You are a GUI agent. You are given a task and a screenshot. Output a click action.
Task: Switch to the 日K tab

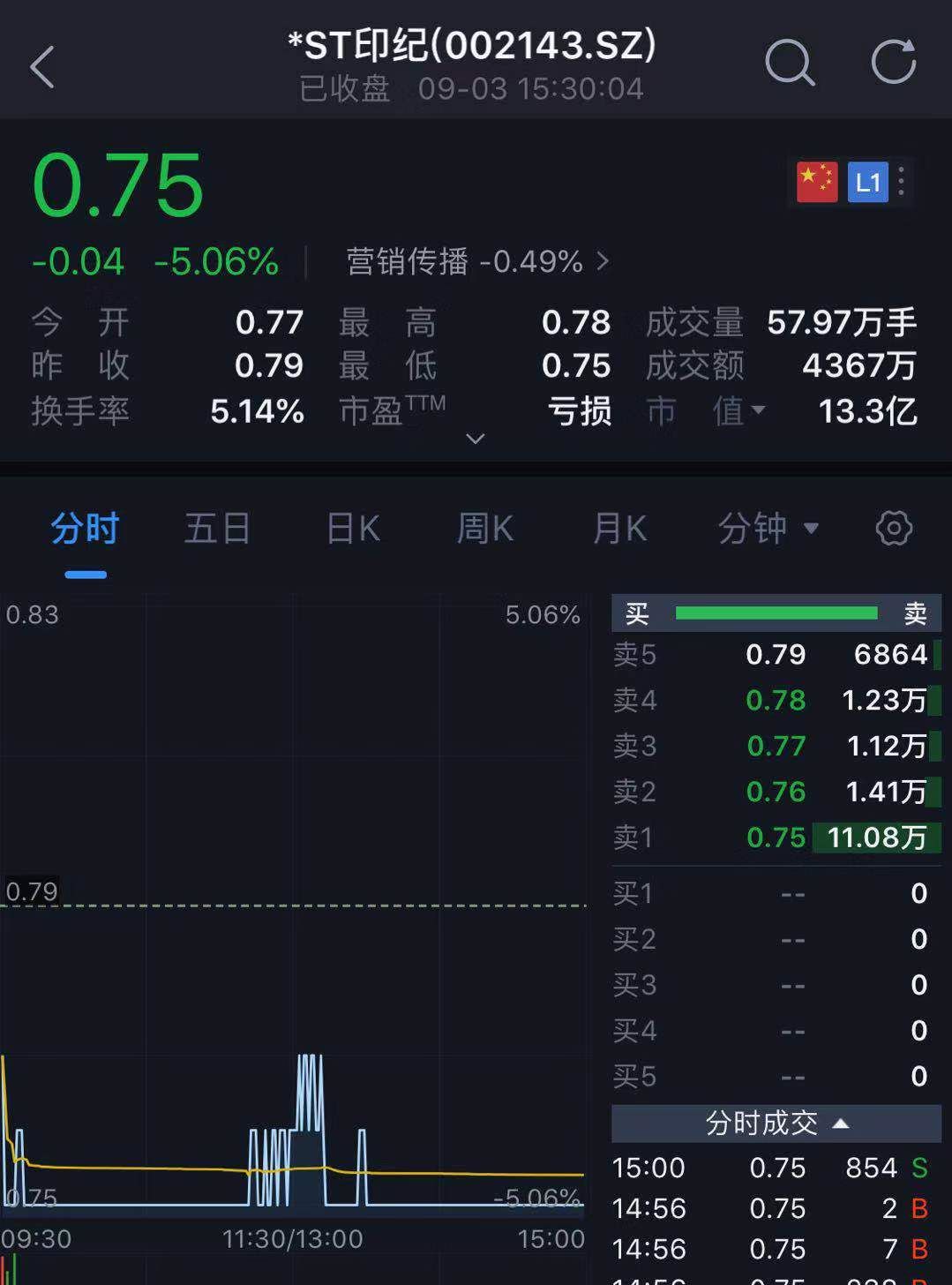pos(353,529)
